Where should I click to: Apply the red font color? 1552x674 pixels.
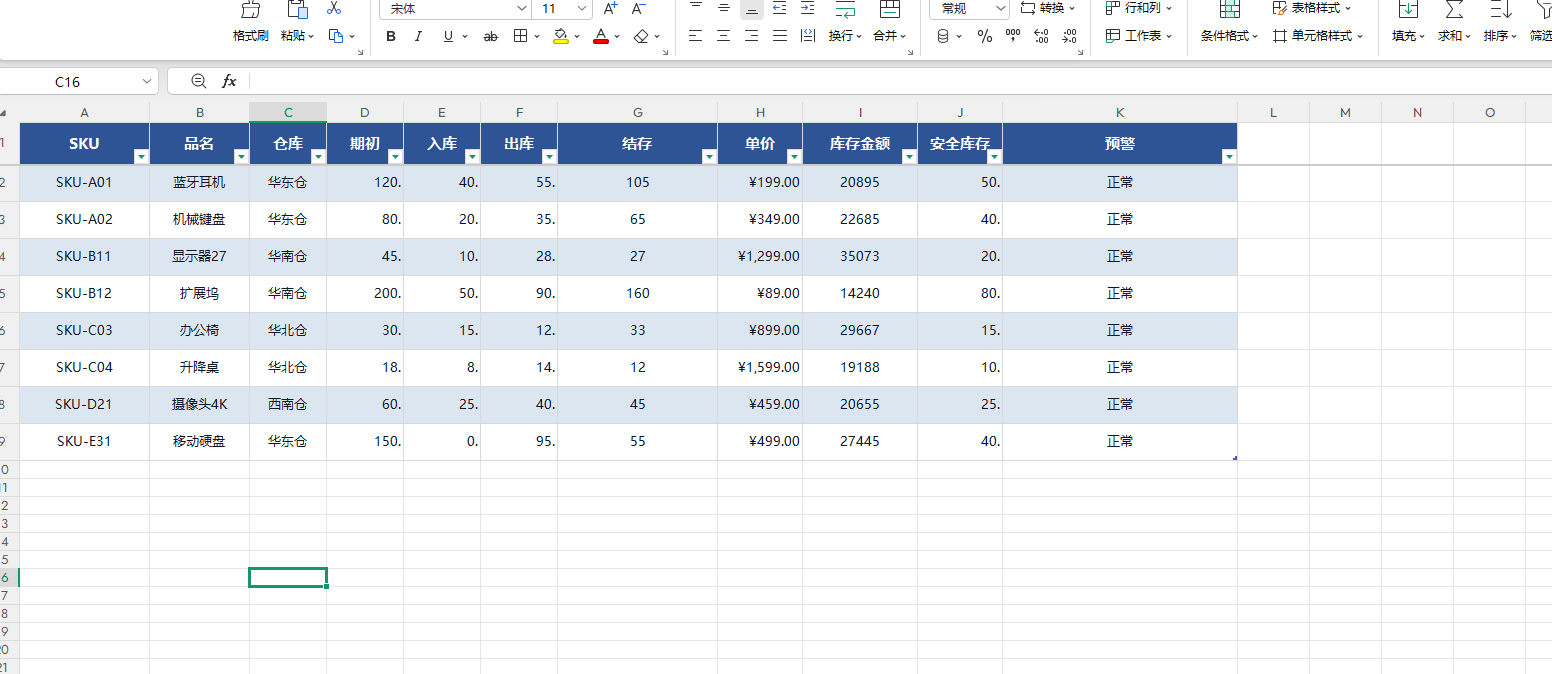pos(601,36)
